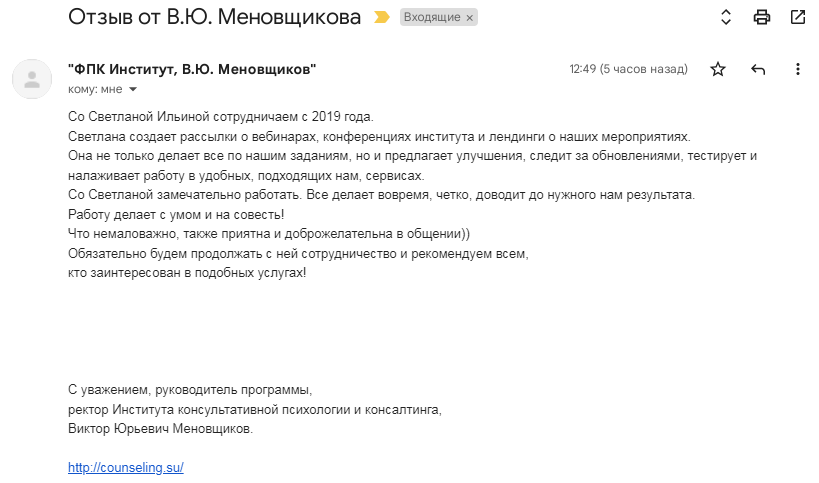Print the email using the printer icon

point(762,17)
